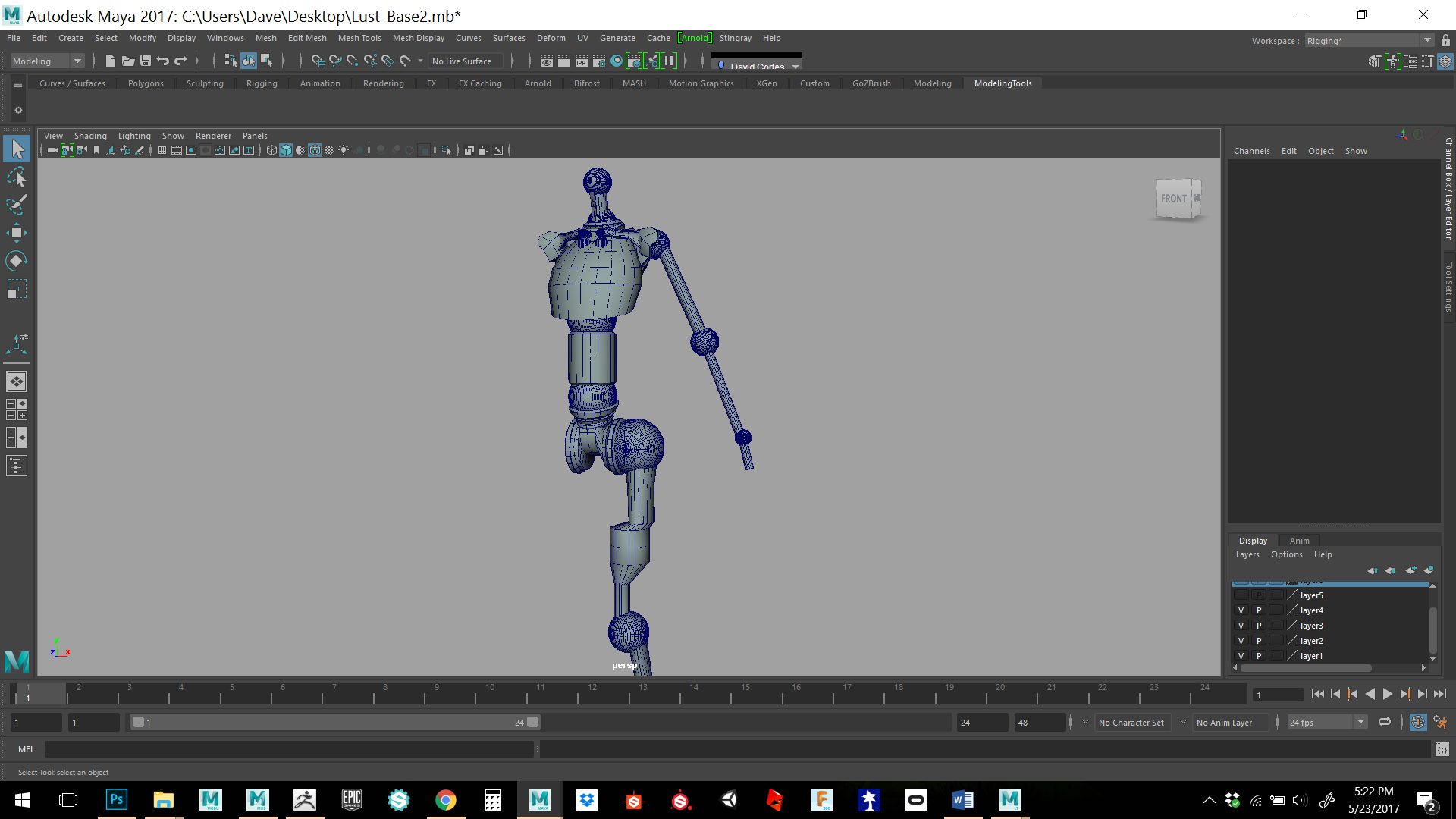Toggle visibility V box for layer4
This screenshot has width=1456, height=819.
(x=1241, y=610)
